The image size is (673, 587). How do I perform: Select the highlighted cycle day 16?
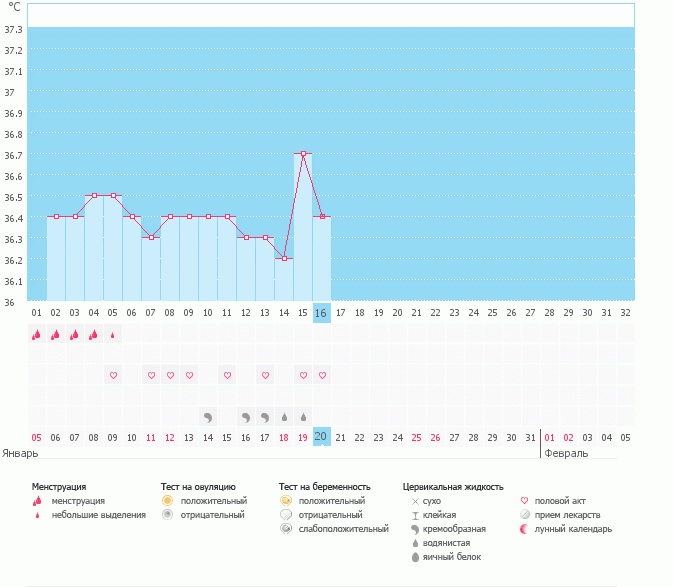tap(321, 313)
